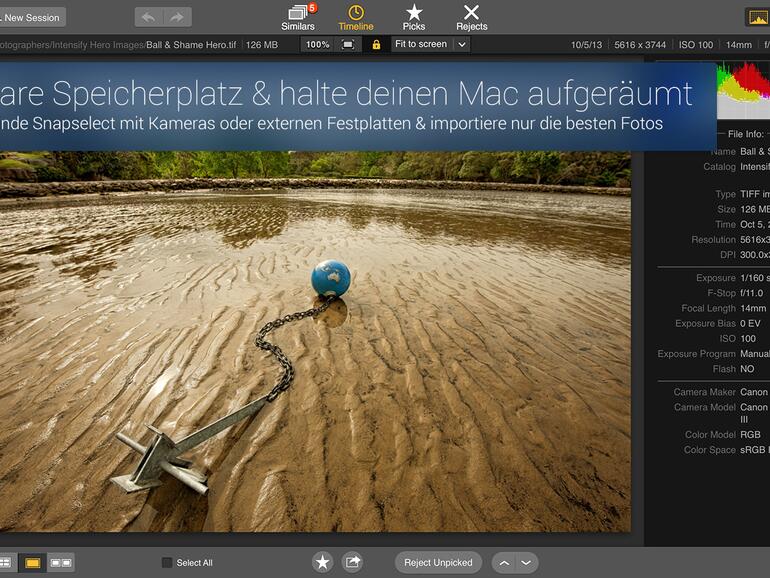Screen dimensions: 770x578
Task: Click the Flash NO value
Action: [x=747, y=369]
